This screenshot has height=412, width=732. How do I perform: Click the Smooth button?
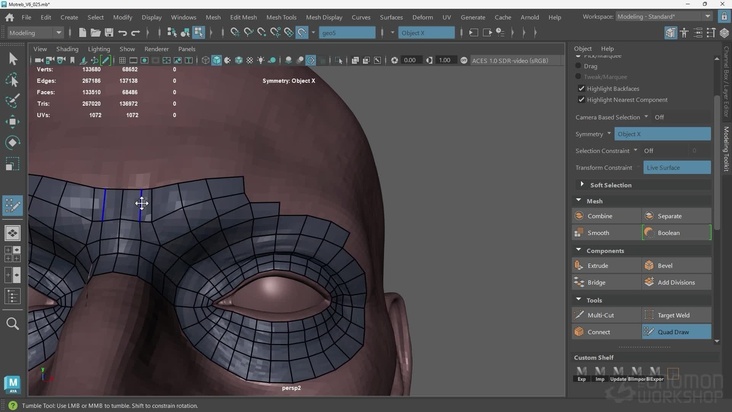click(606, 233)
